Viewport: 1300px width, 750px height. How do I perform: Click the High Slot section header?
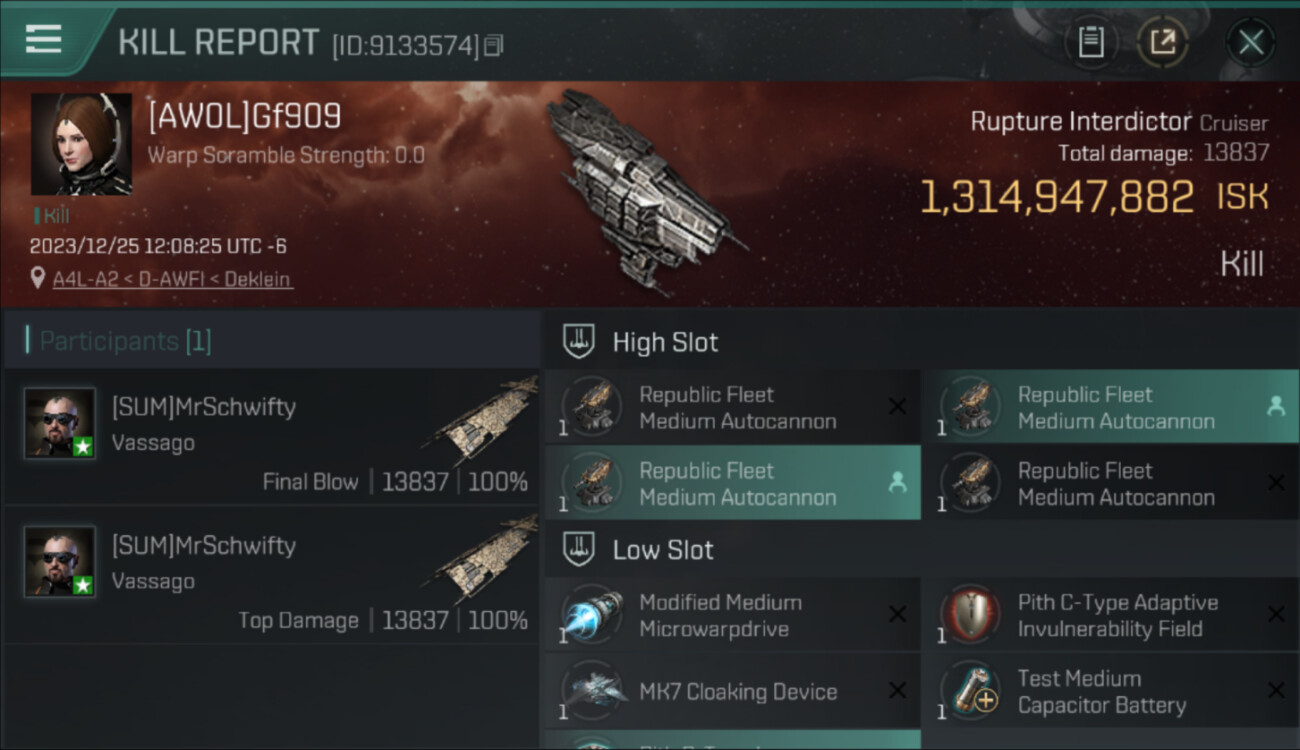665,342
